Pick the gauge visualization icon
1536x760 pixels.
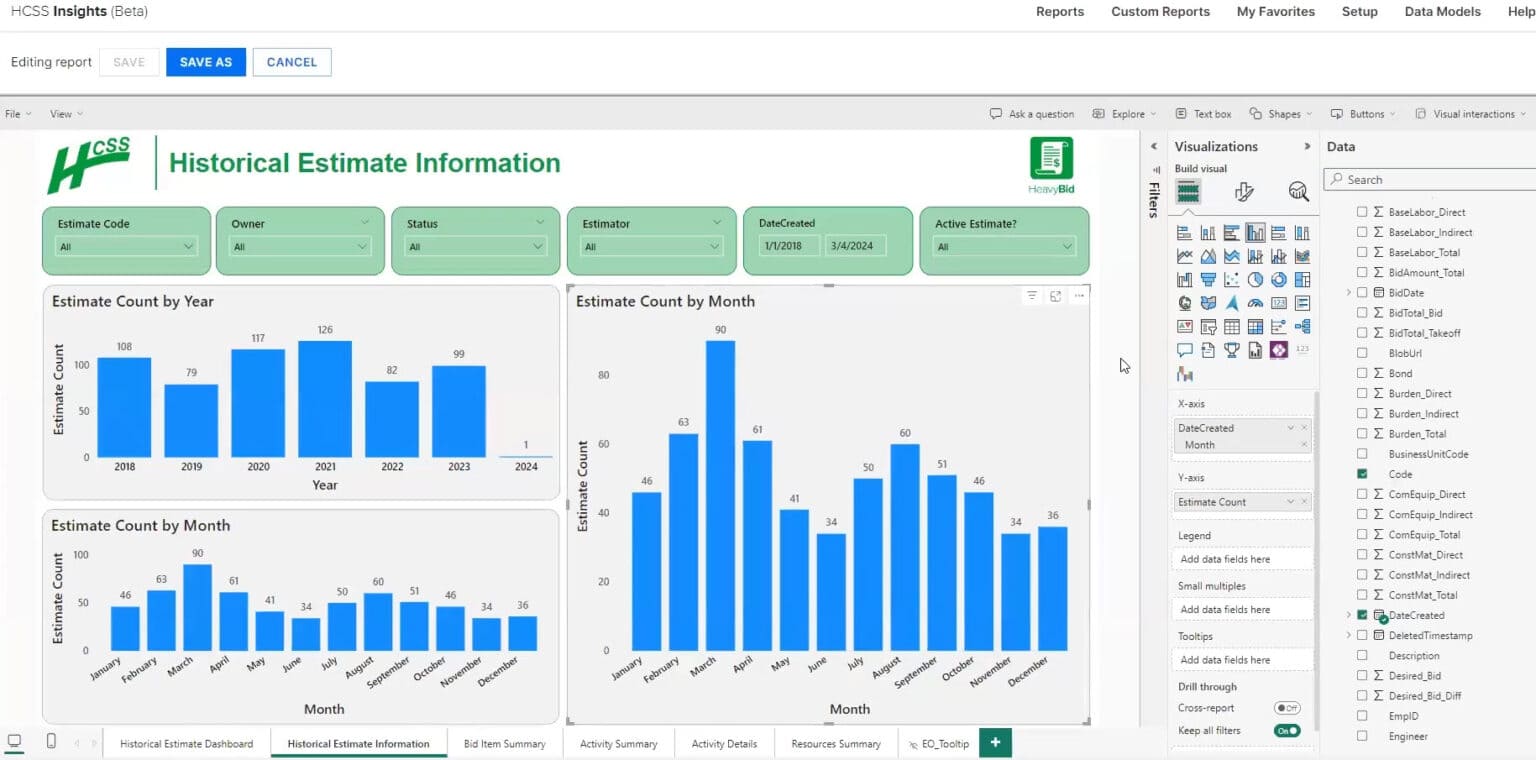(x=1255, y=303)
